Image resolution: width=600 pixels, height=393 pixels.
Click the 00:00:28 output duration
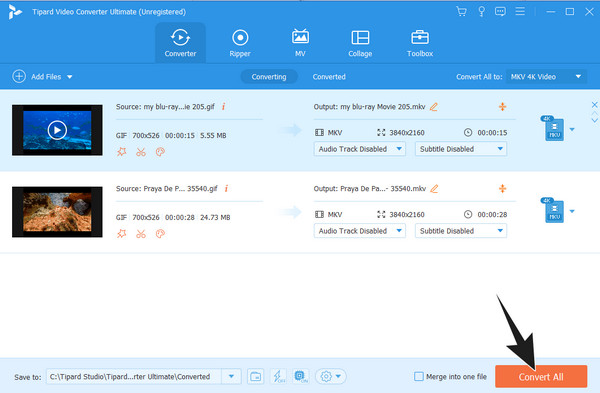click(492, 214)
